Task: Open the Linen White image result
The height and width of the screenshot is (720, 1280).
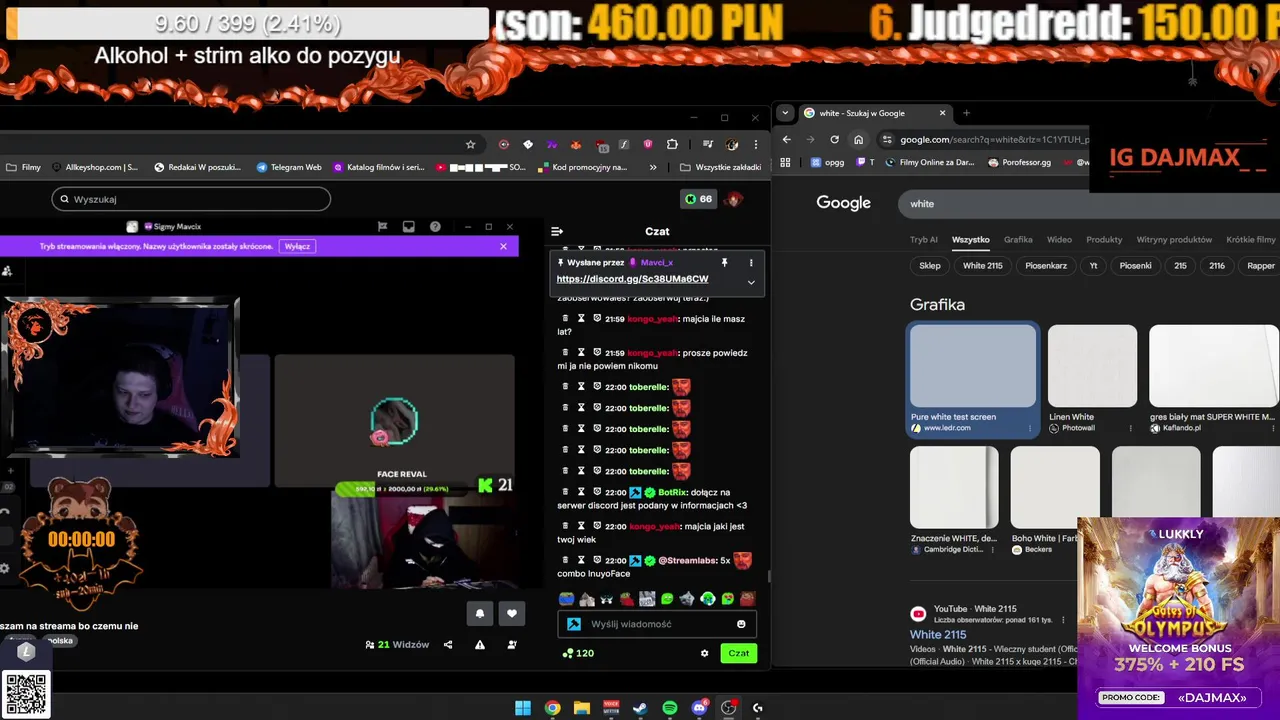Action: click(x=1092, y=366)
